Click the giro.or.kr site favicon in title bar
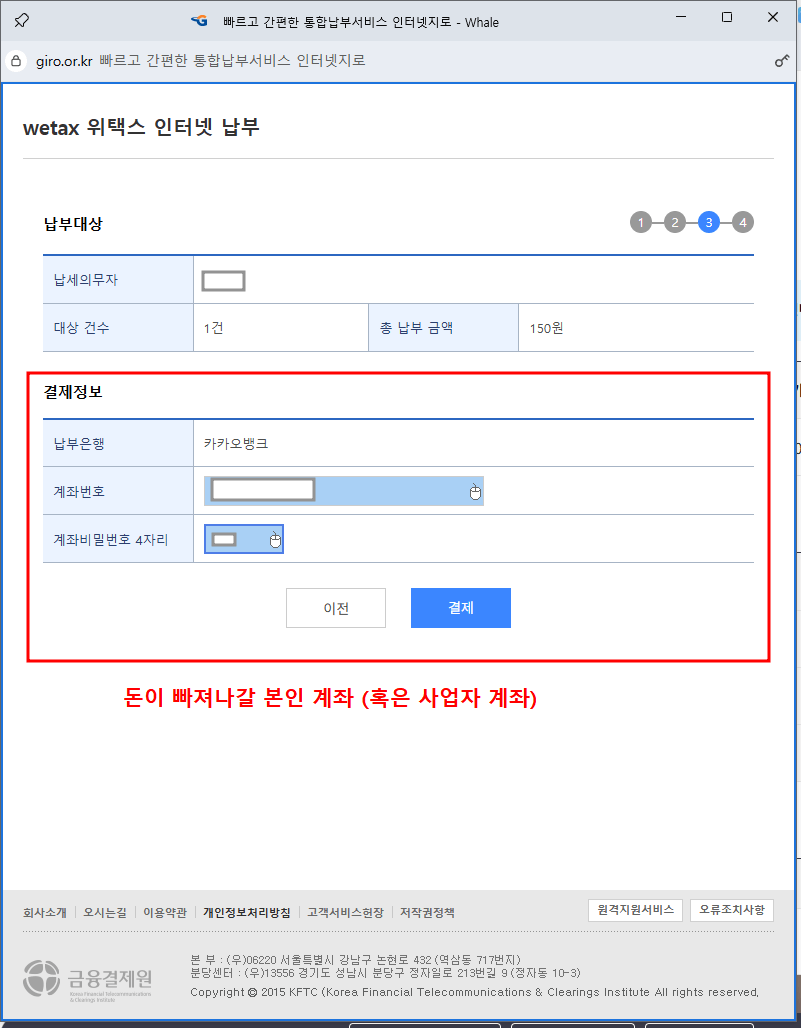This screenshot has width=801, height=1028. pos(197,21)
